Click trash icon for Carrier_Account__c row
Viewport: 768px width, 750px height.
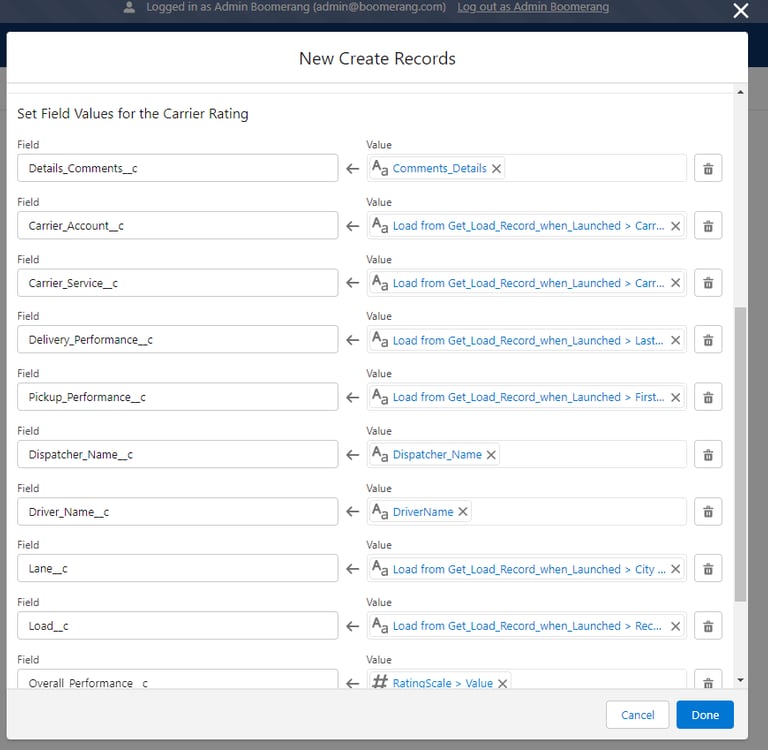pos(707,226)
